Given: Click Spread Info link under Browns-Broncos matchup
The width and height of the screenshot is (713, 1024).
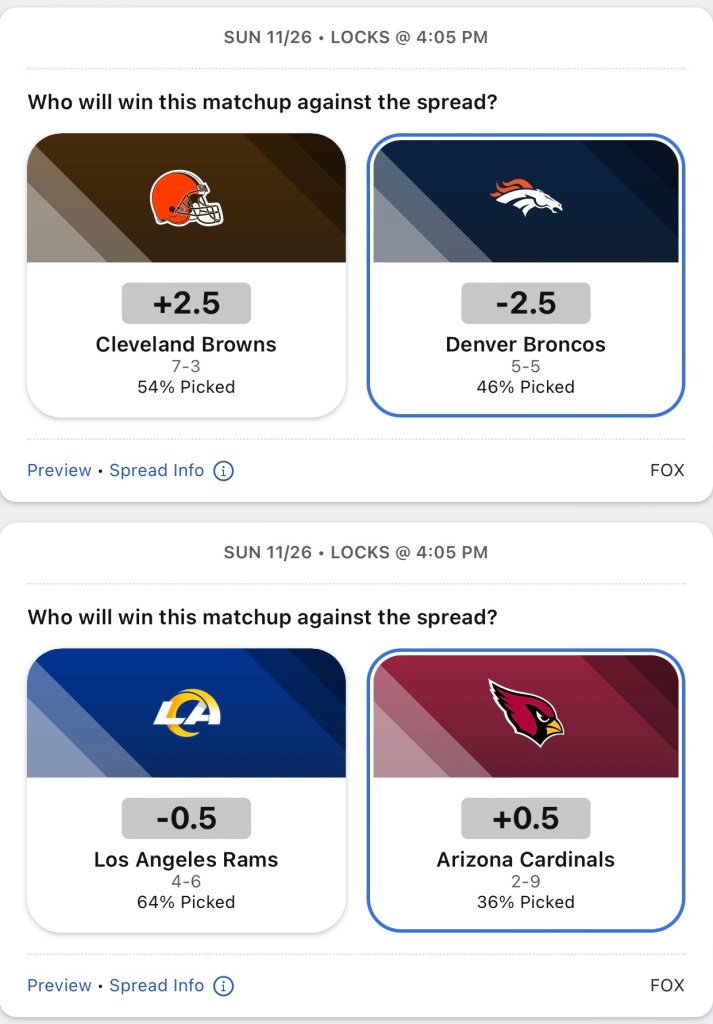Looking at the screenshot, I should tap(156, 470).
